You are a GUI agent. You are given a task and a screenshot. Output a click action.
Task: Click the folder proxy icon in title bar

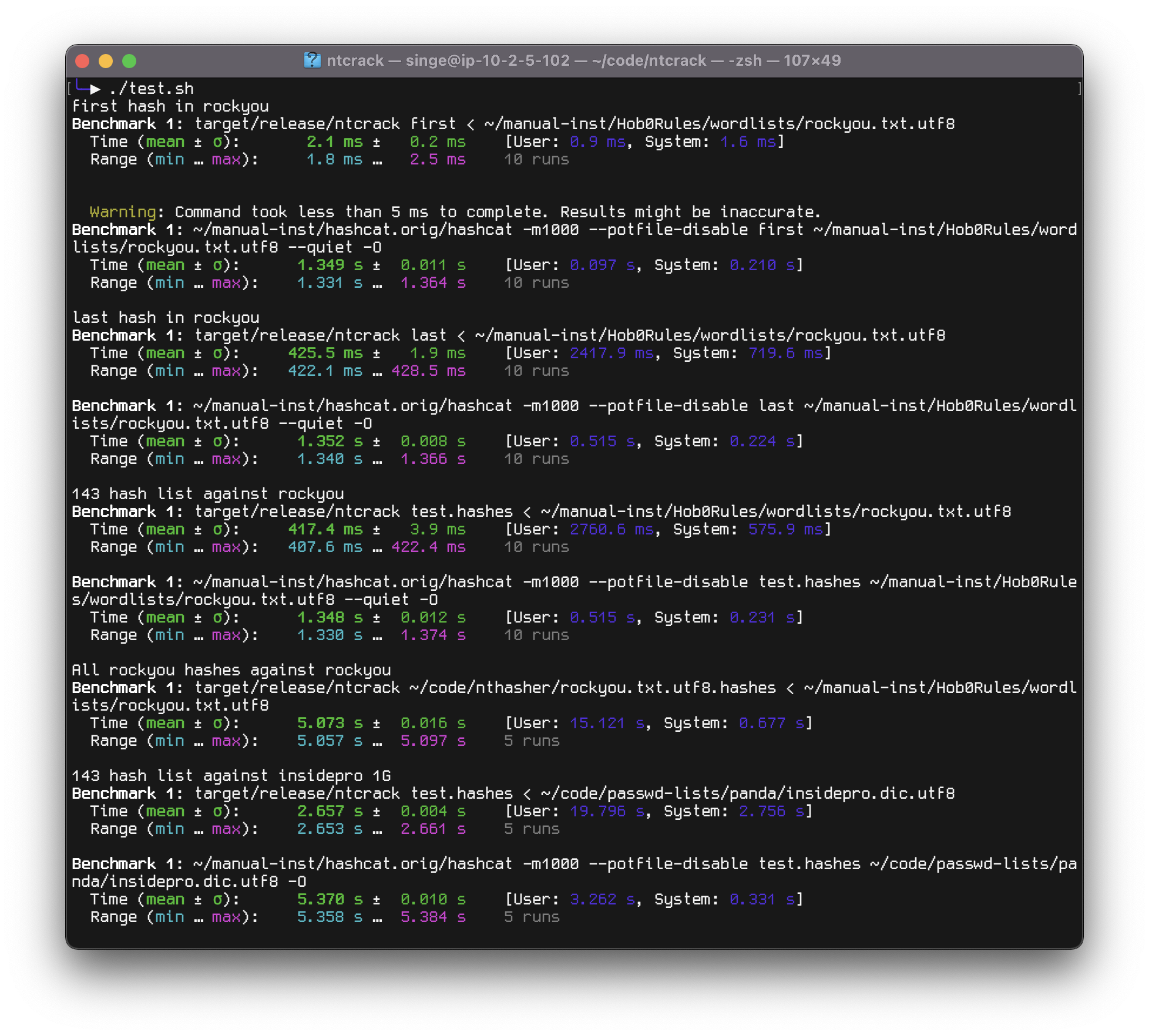click(312, 60)
